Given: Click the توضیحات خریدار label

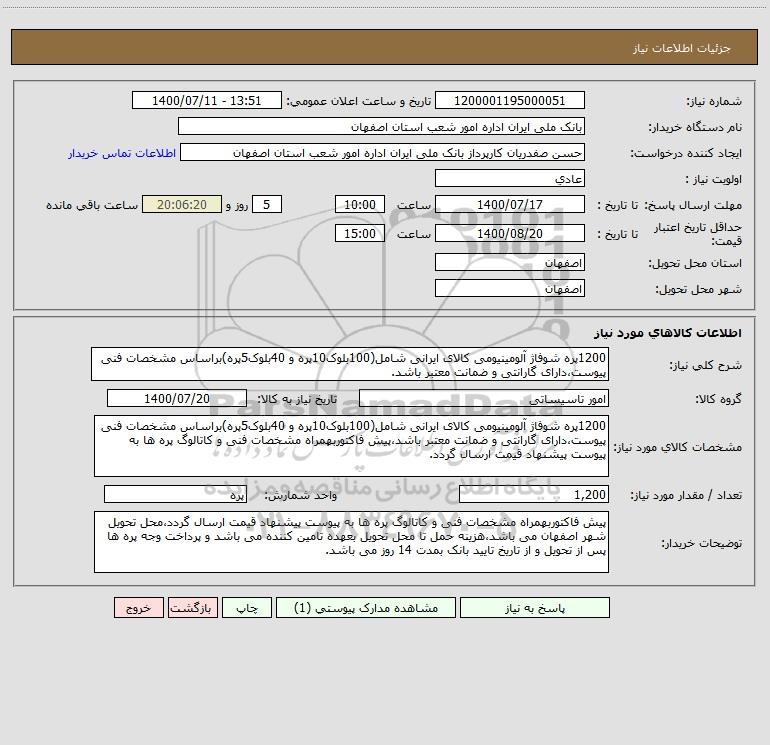Looking at the screenshot, I should [x=701, y=544].
